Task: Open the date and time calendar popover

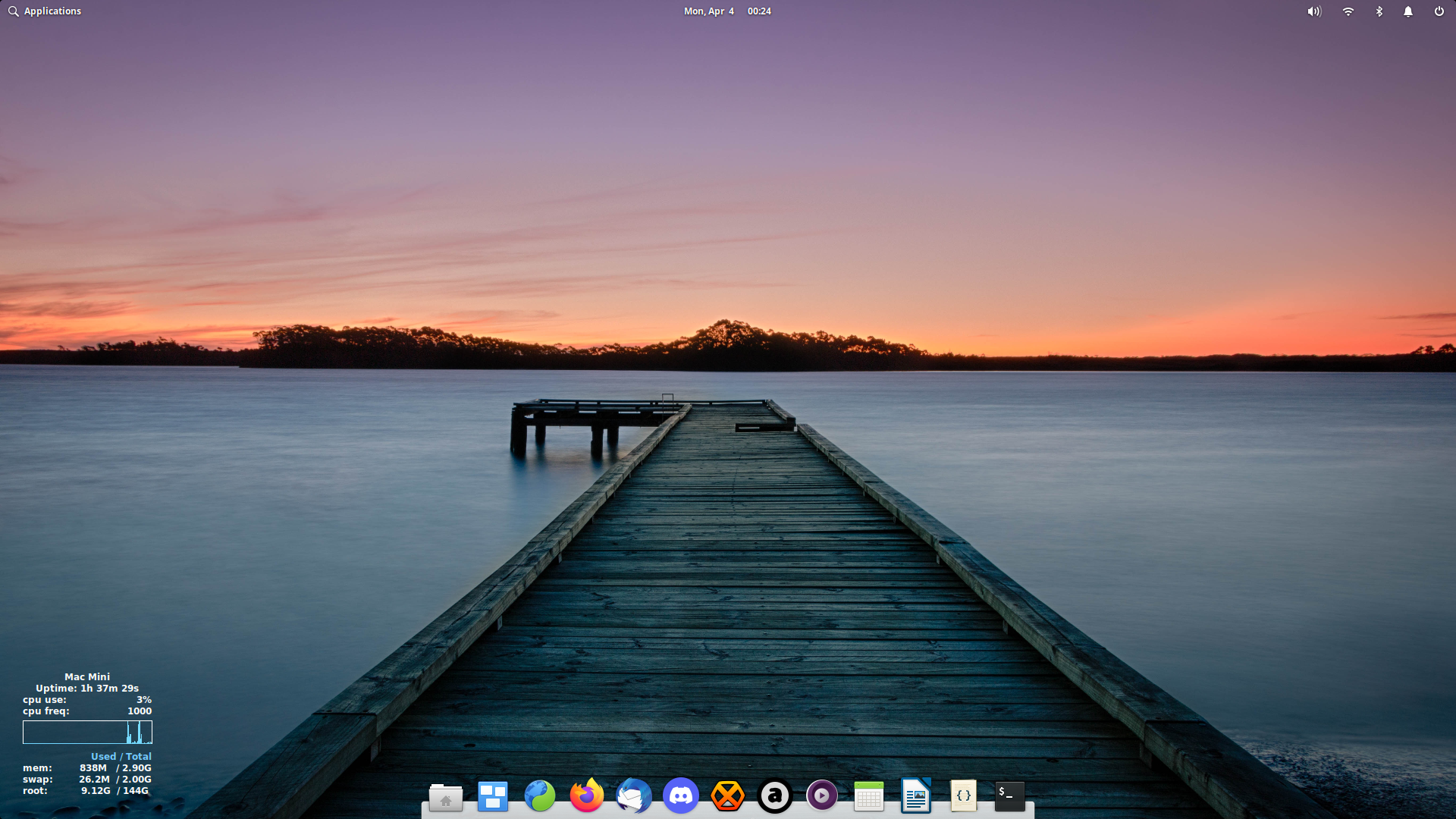Action: tap(727, 11)
